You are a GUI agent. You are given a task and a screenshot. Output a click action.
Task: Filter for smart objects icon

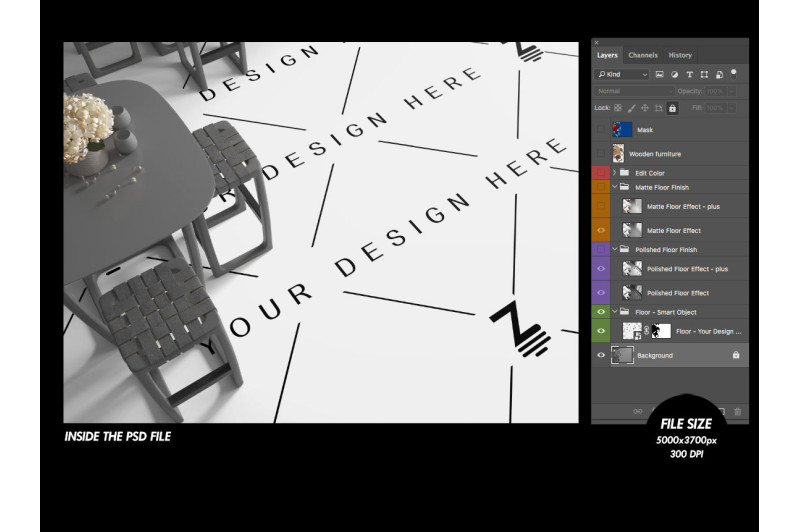click(719, 74)
